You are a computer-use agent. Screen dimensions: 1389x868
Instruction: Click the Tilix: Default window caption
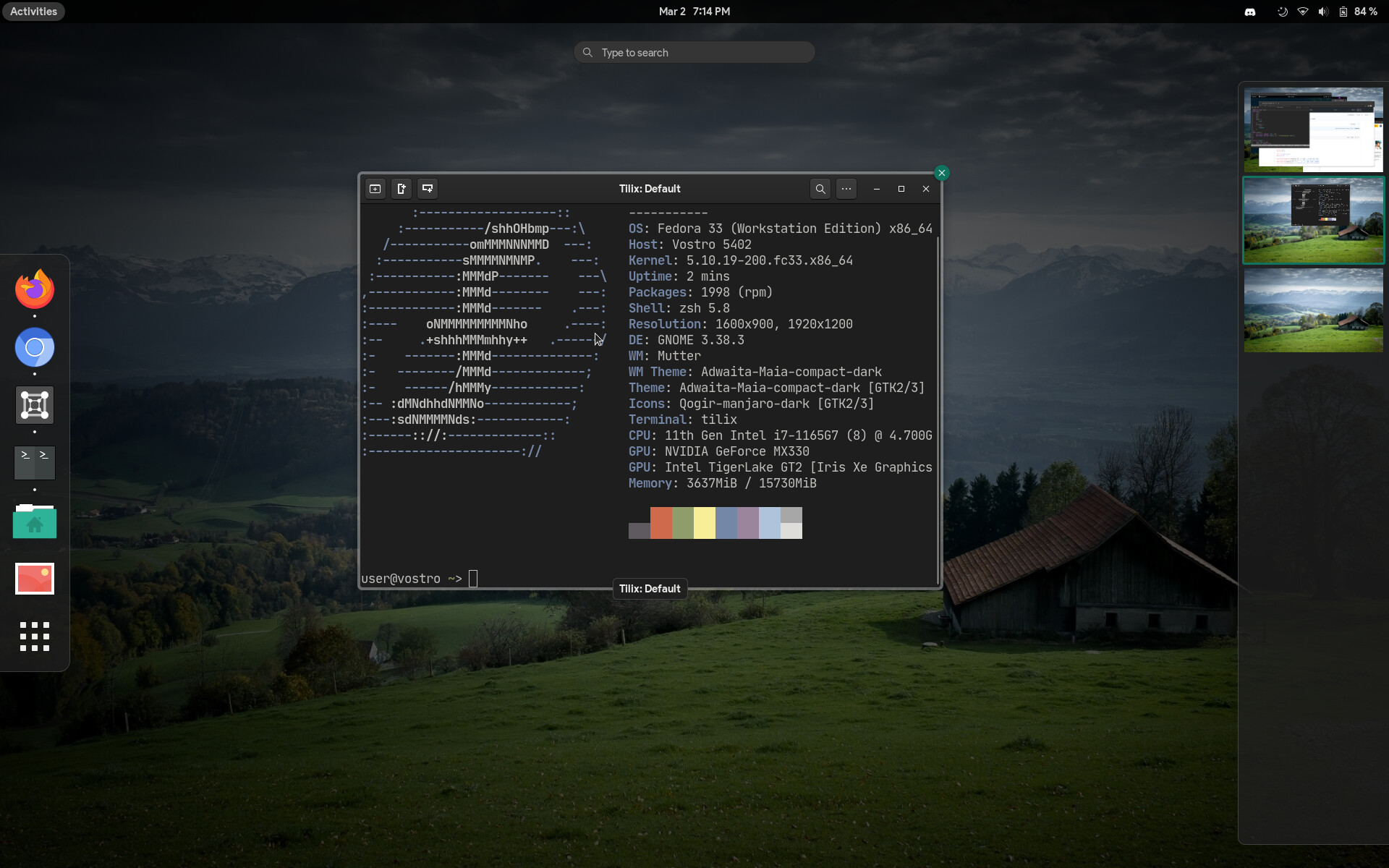[650, 589]
